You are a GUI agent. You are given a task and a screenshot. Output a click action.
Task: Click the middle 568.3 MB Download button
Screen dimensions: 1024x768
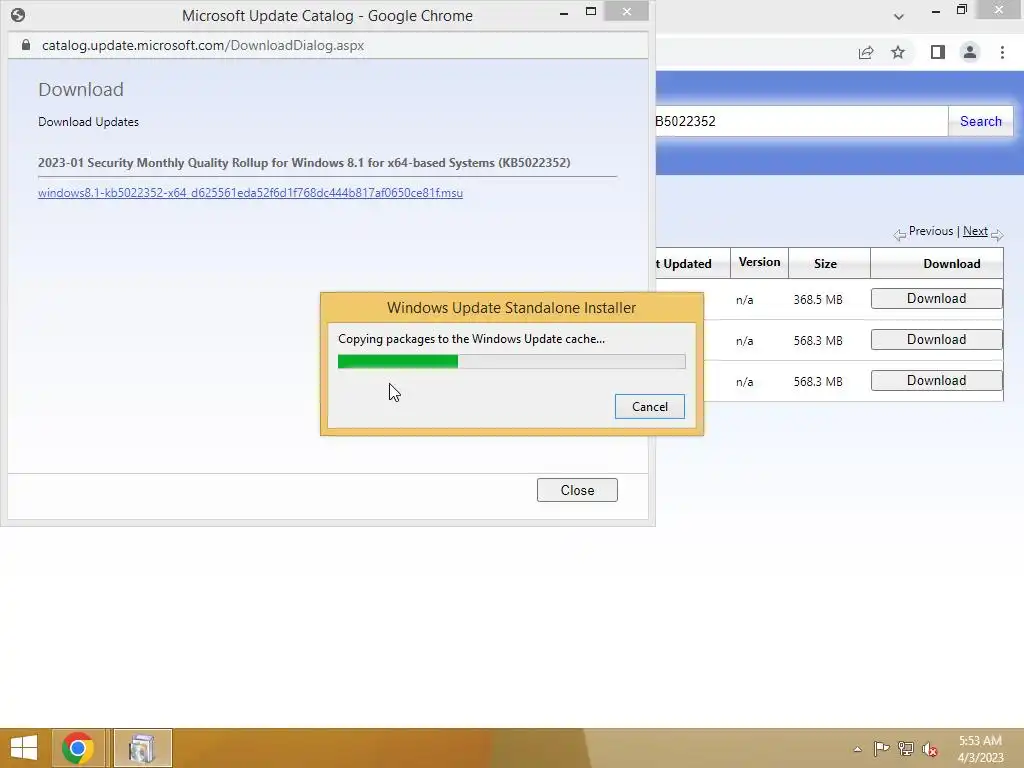(x=936, y=340)
